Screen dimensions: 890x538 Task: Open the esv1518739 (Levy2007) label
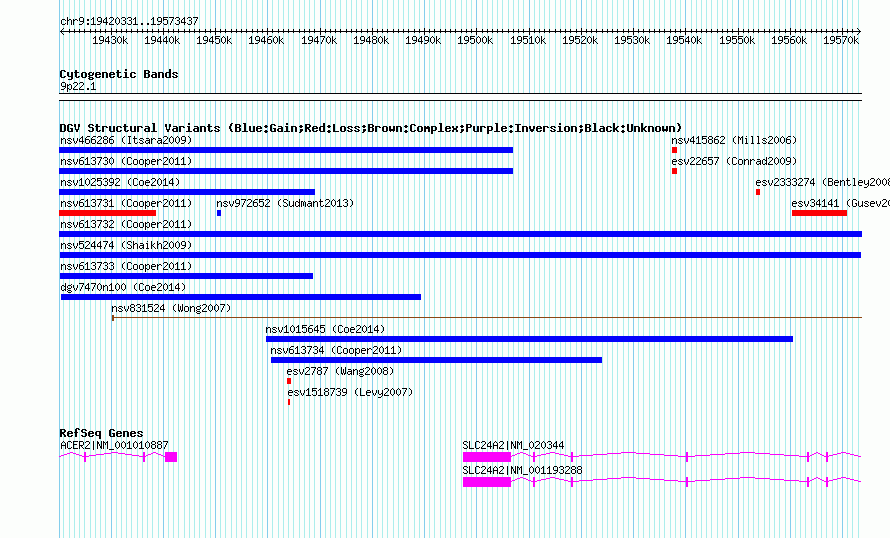350,392
